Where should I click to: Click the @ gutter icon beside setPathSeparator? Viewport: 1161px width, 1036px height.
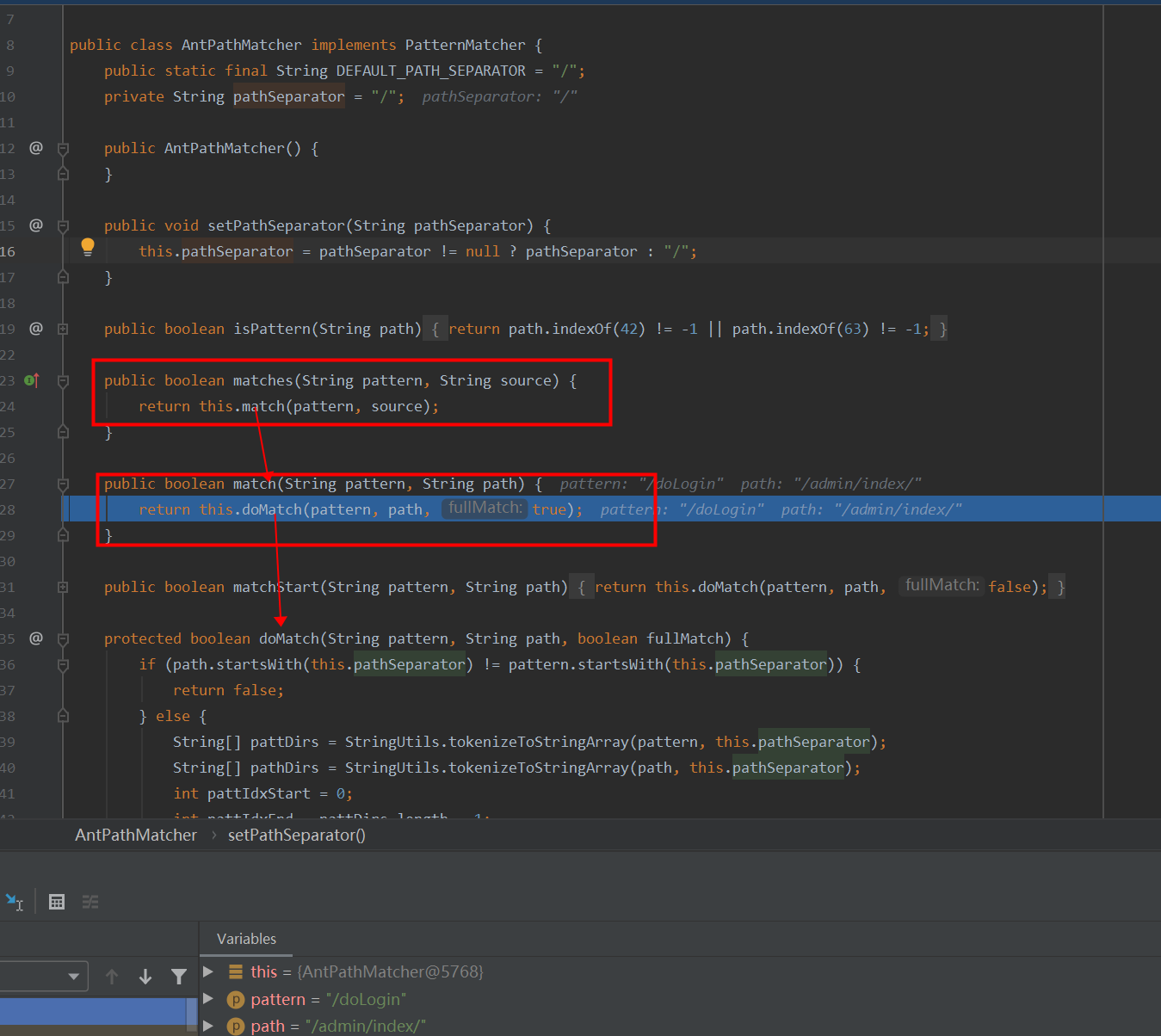click(36, 225)
